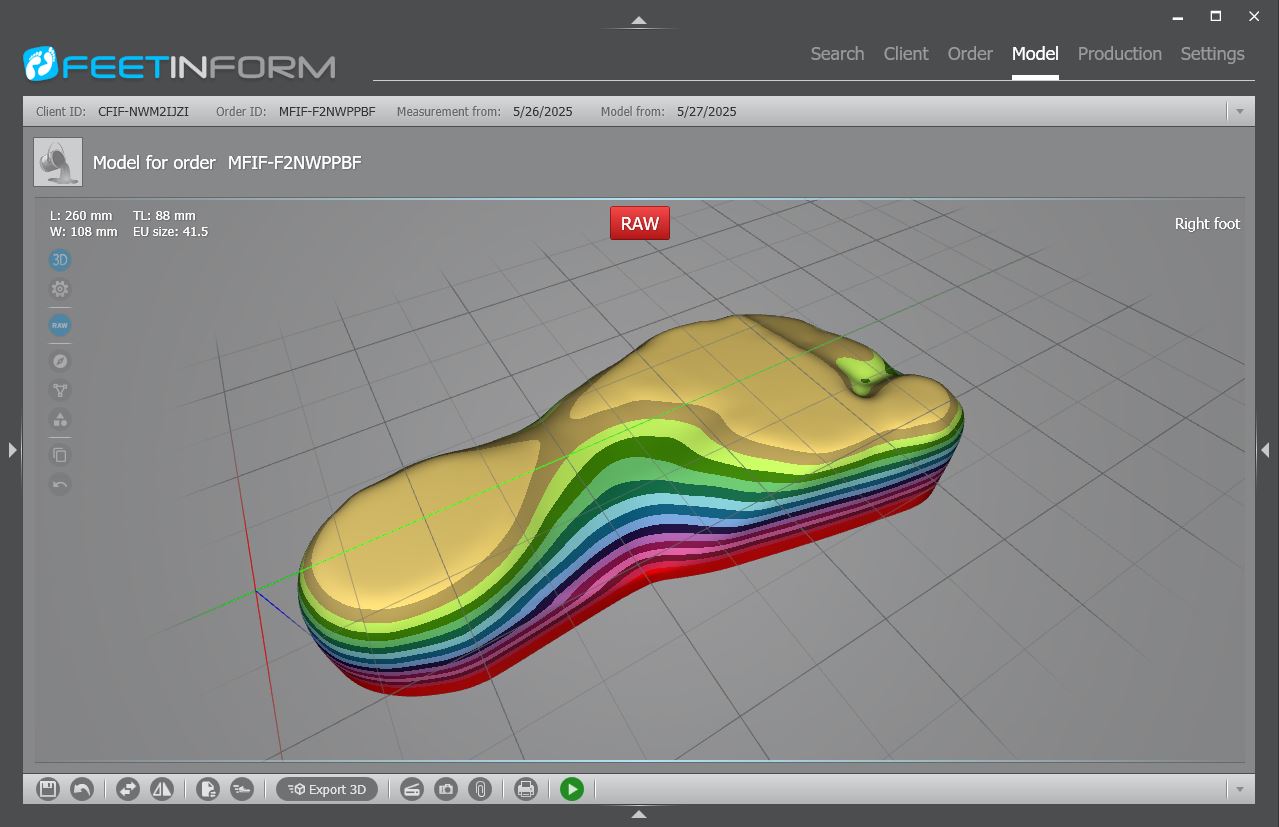Switch to the Production tab
Screen dimensions: 1279x827
[x=1119, y=54]
